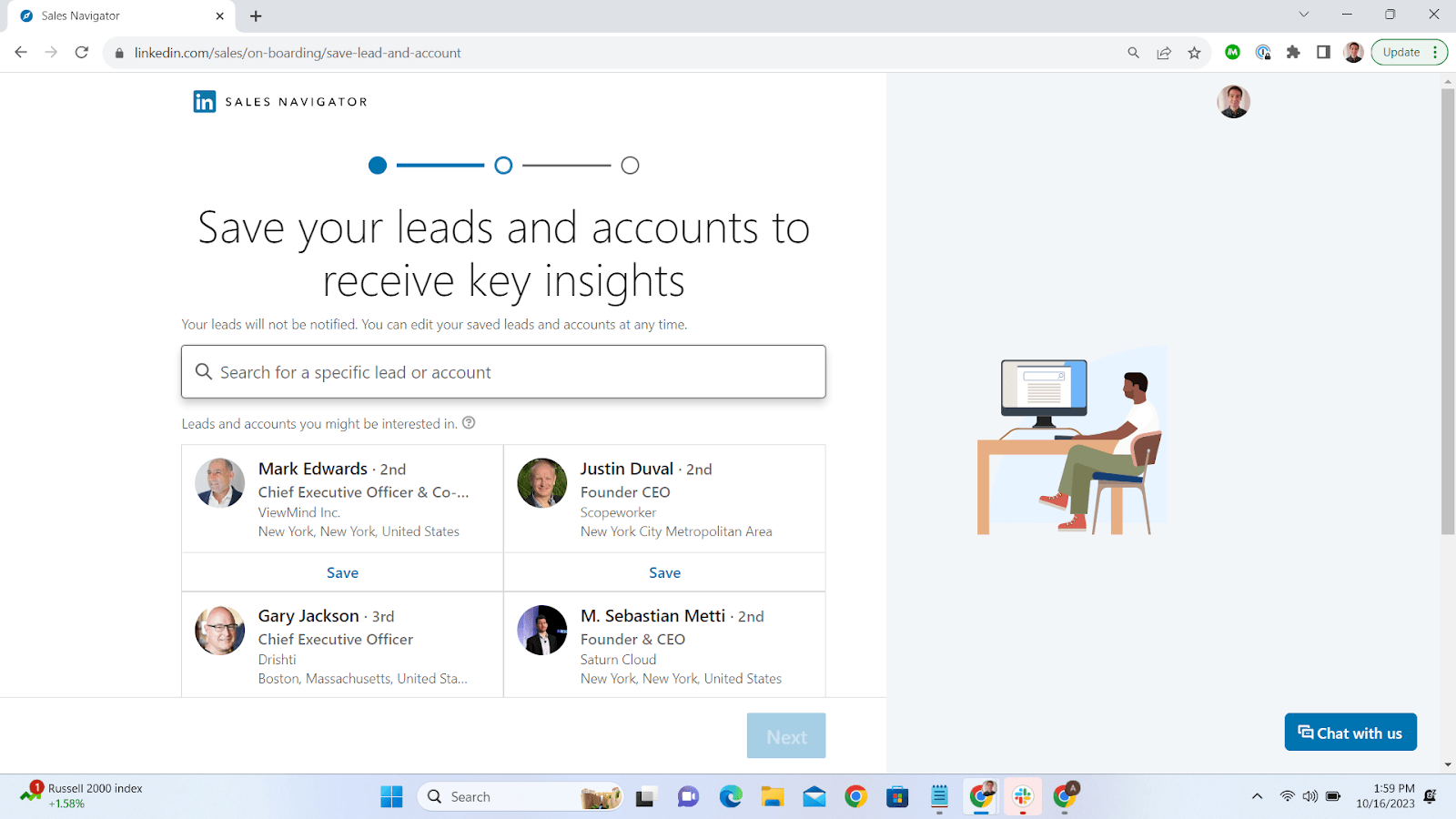Click the Windows taskbar Search box
The width and height of the screenshot is (1456, 819).
pos(521,797)
